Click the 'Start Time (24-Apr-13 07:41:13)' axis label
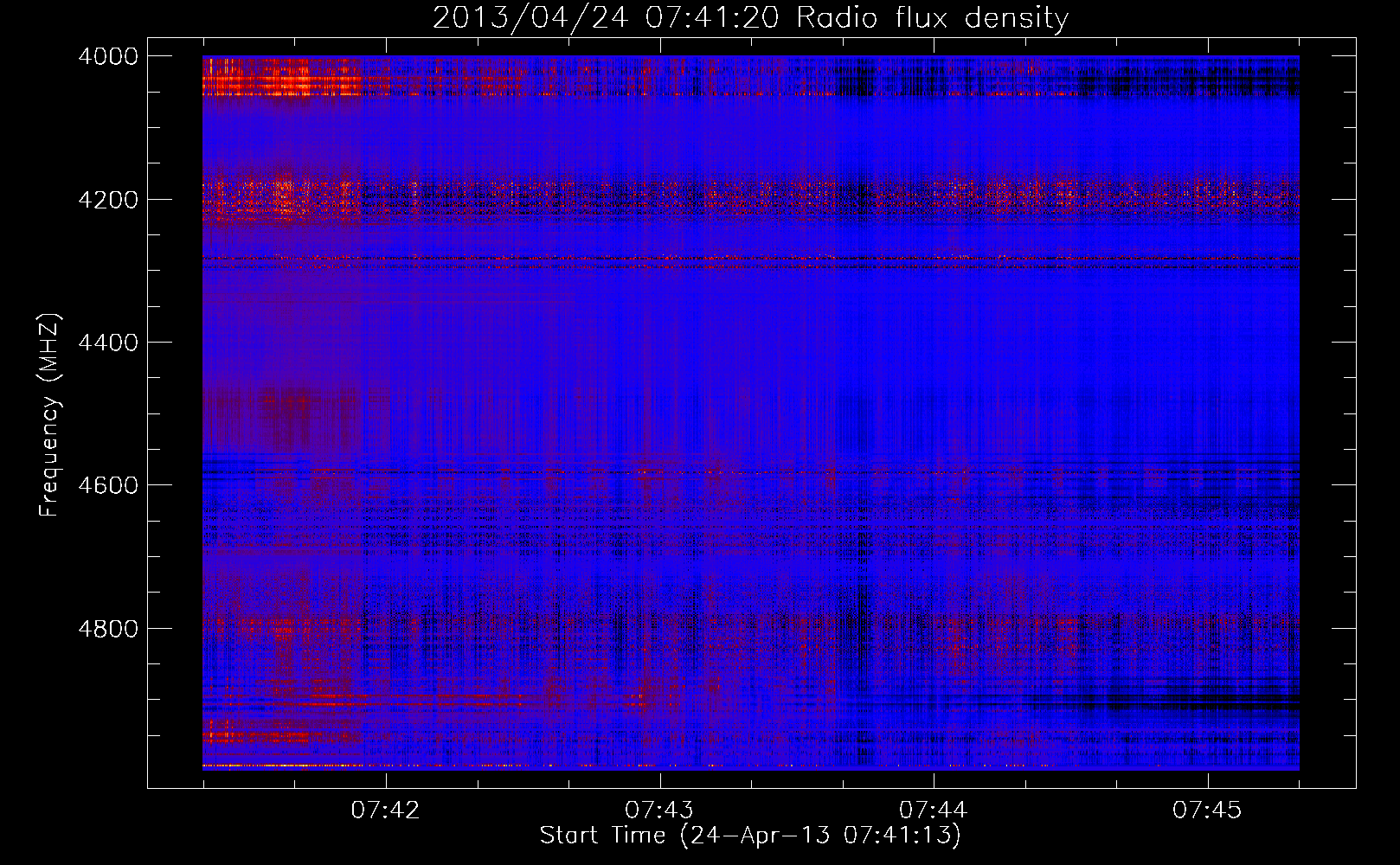The width and height of the screenshot is (1400, 865). click(750, 836)
